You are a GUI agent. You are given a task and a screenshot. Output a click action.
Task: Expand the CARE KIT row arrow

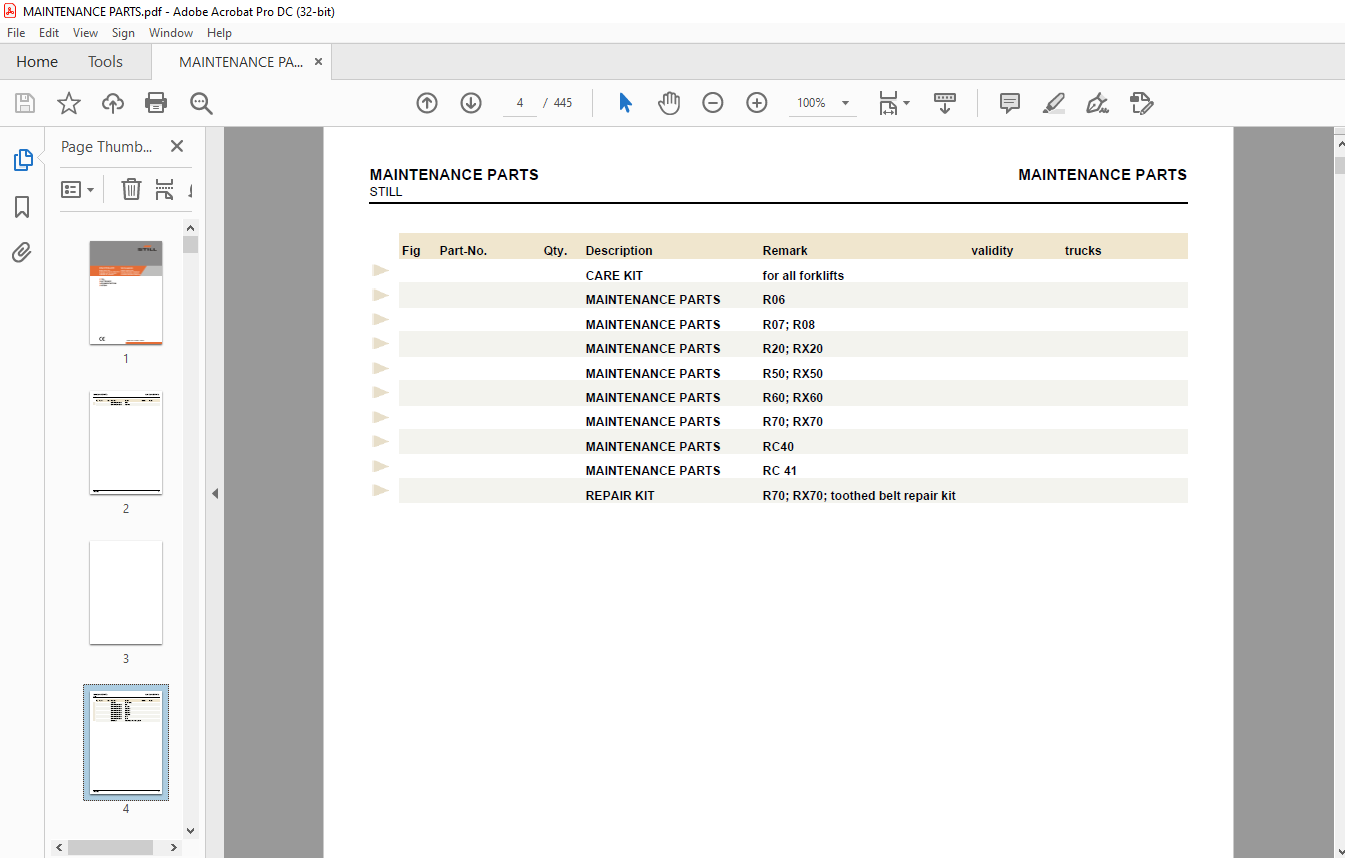point(380,270)
